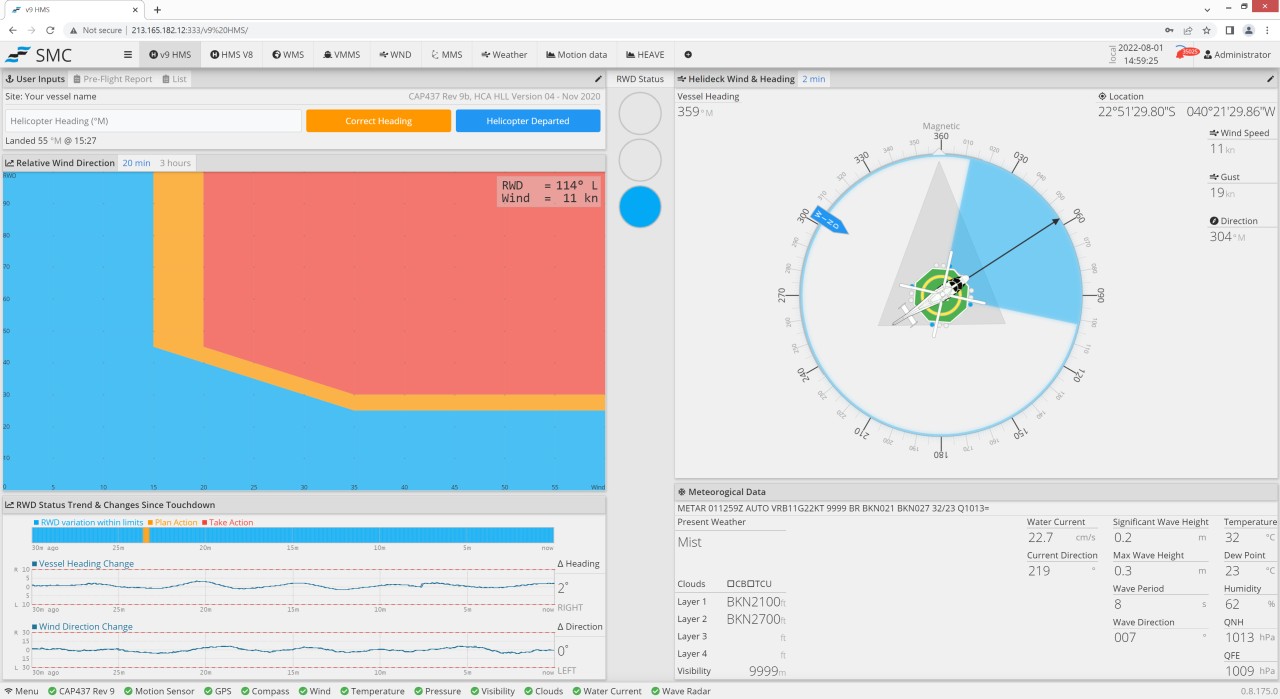Screen dimensions: 1280x699
Task: Open a new browser tab
Action: pyautogui.click(x=157, y=9)
